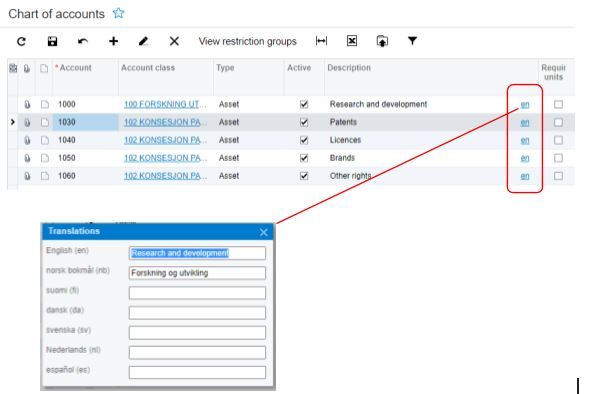This screenshot has width=594, height=394.
Task: Click the pencil edit icon
Action: (x=143, y=41)
